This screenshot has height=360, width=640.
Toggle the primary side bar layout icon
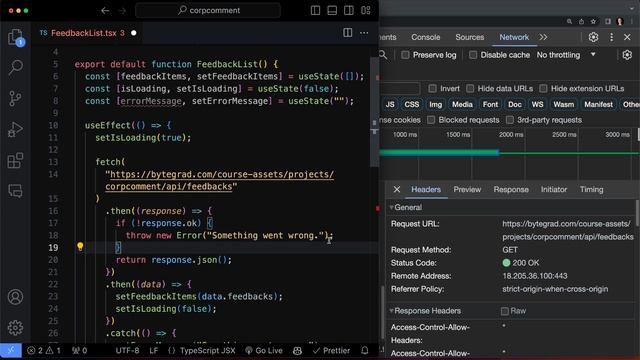pyautogui.click(x=315, y=11)
